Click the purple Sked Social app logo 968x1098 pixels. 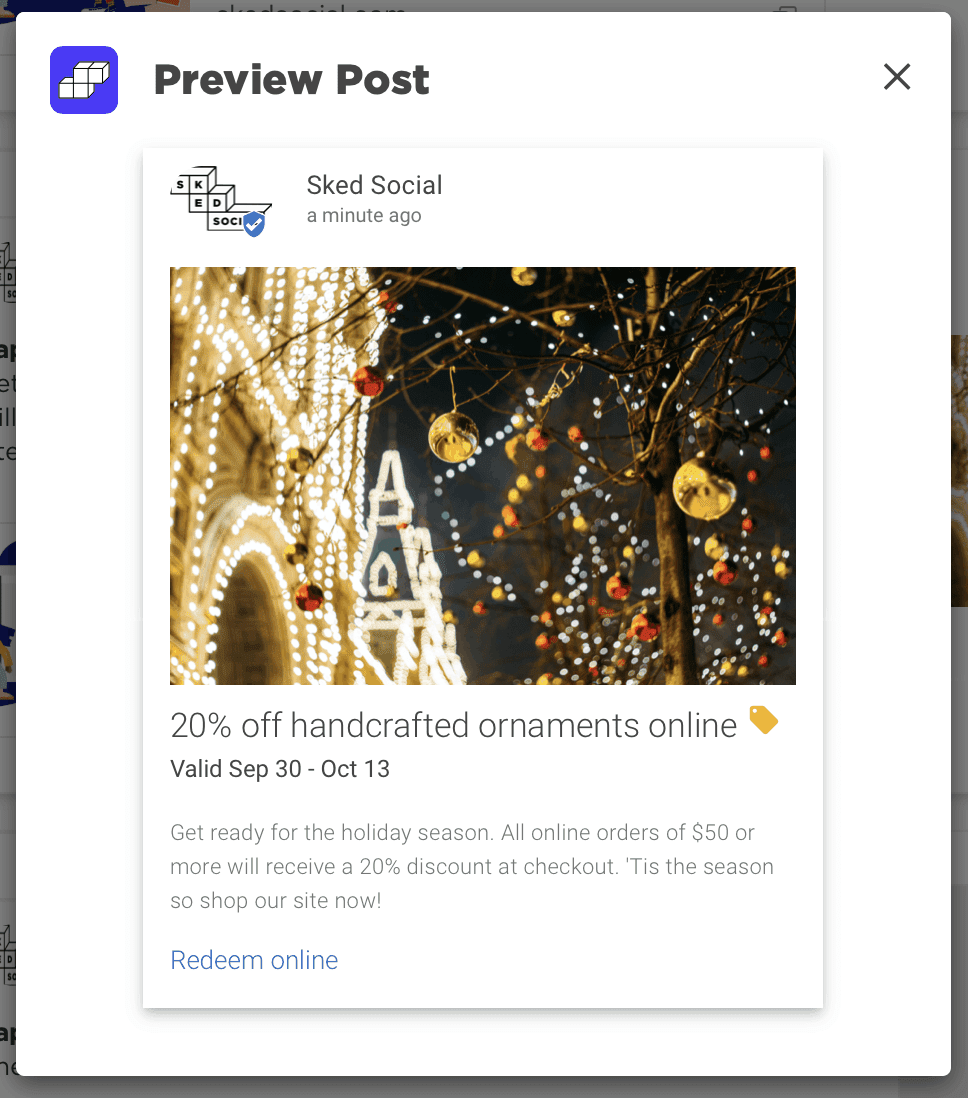tap(84, 80)
